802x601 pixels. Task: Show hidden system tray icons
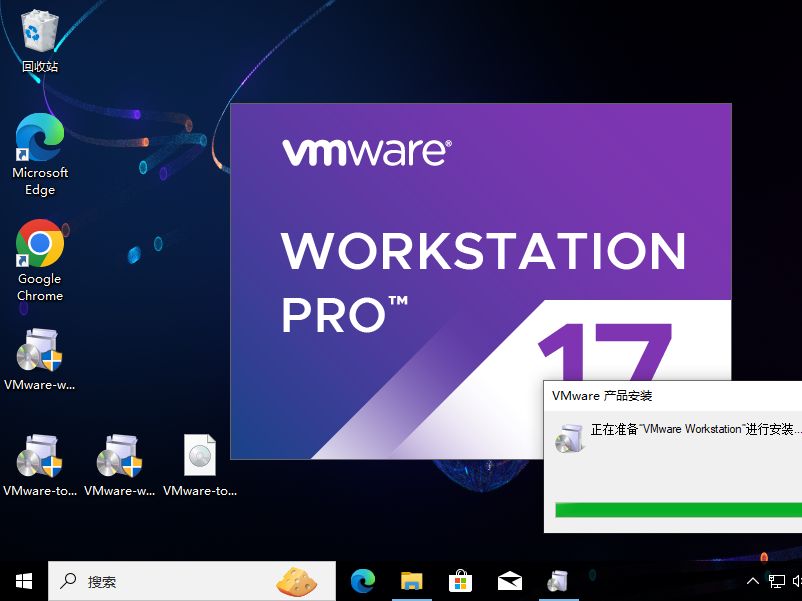click(x=752, y=581)
